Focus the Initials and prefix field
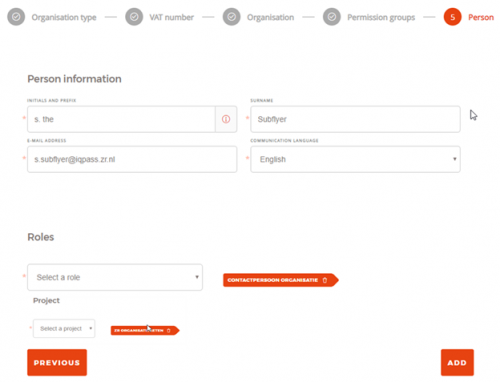 pyautogui.click(x=121, y=119)
